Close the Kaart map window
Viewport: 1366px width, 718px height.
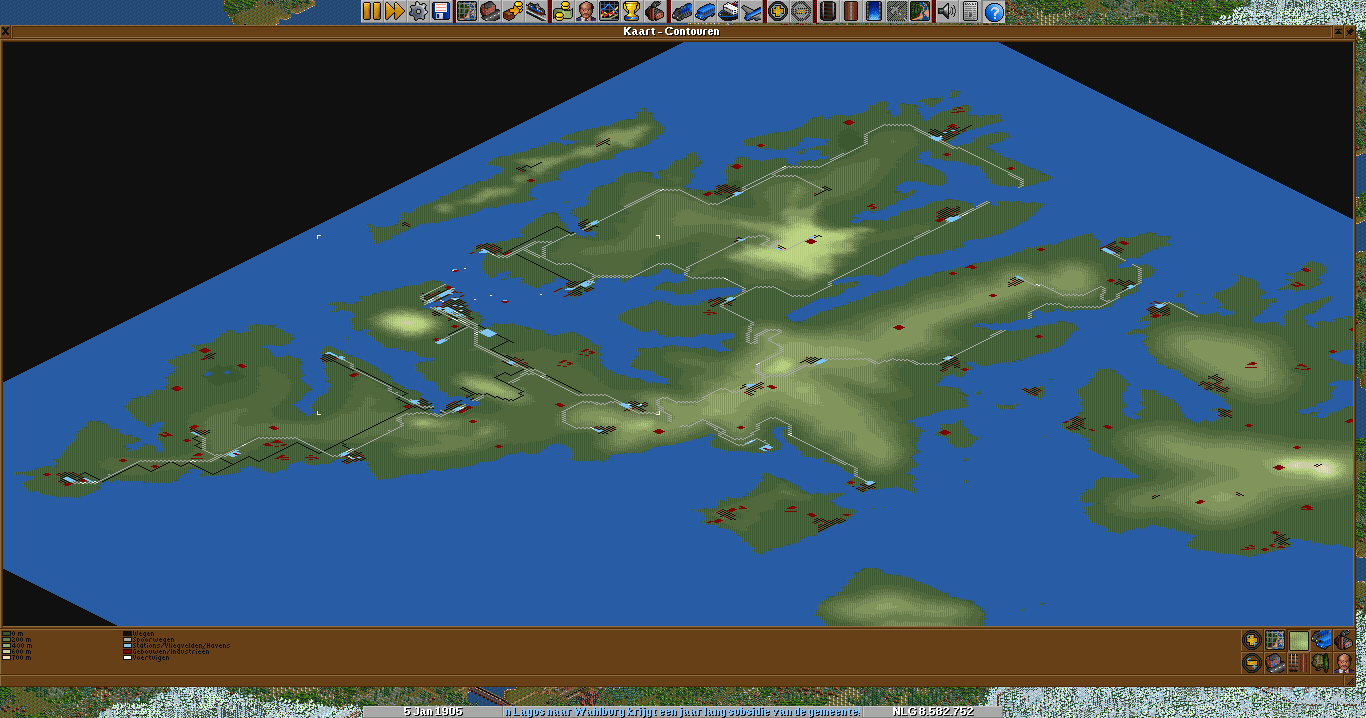coord(6,31)
